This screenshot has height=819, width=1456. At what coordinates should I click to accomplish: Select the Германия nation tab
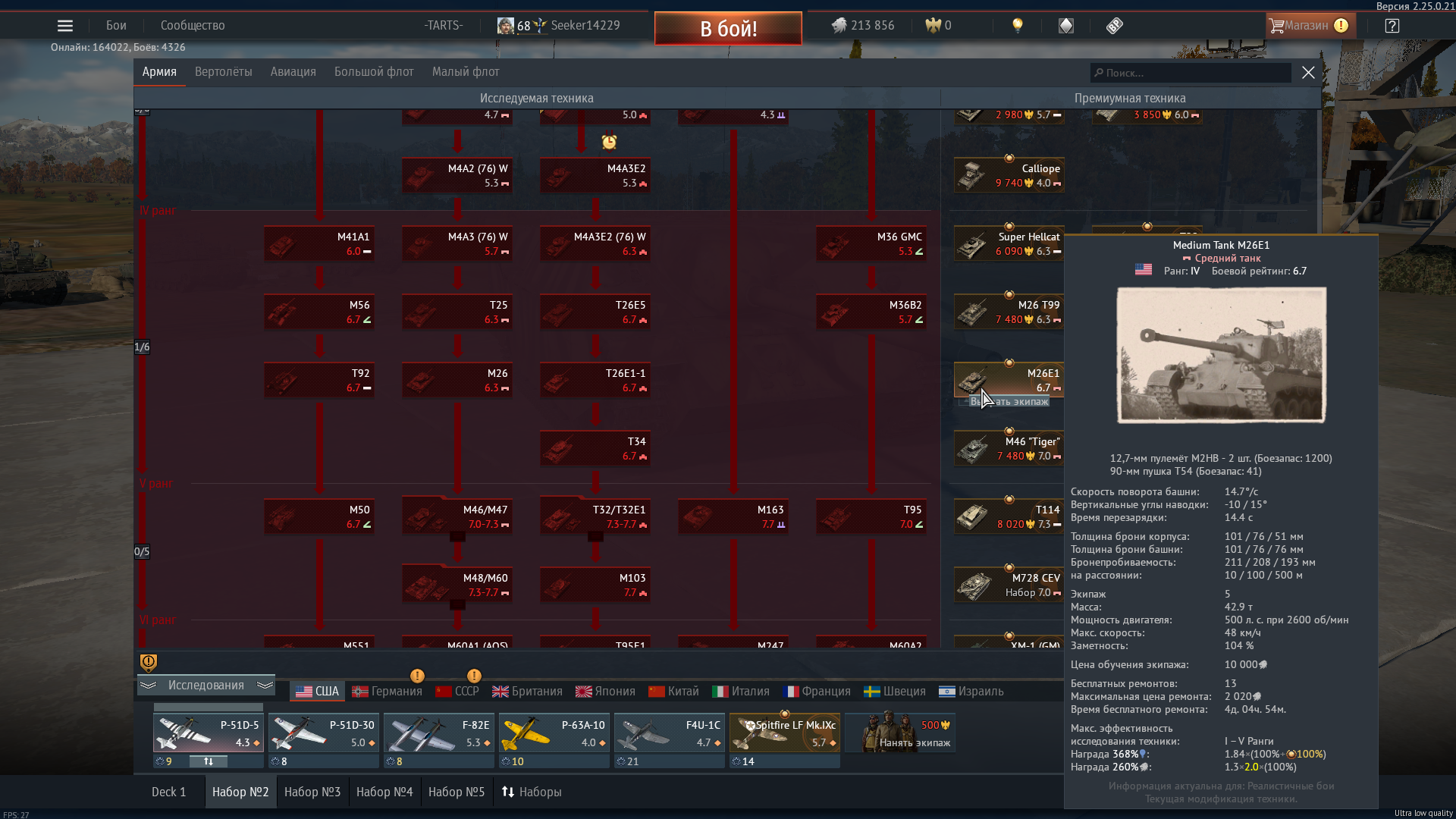point(388,692)
